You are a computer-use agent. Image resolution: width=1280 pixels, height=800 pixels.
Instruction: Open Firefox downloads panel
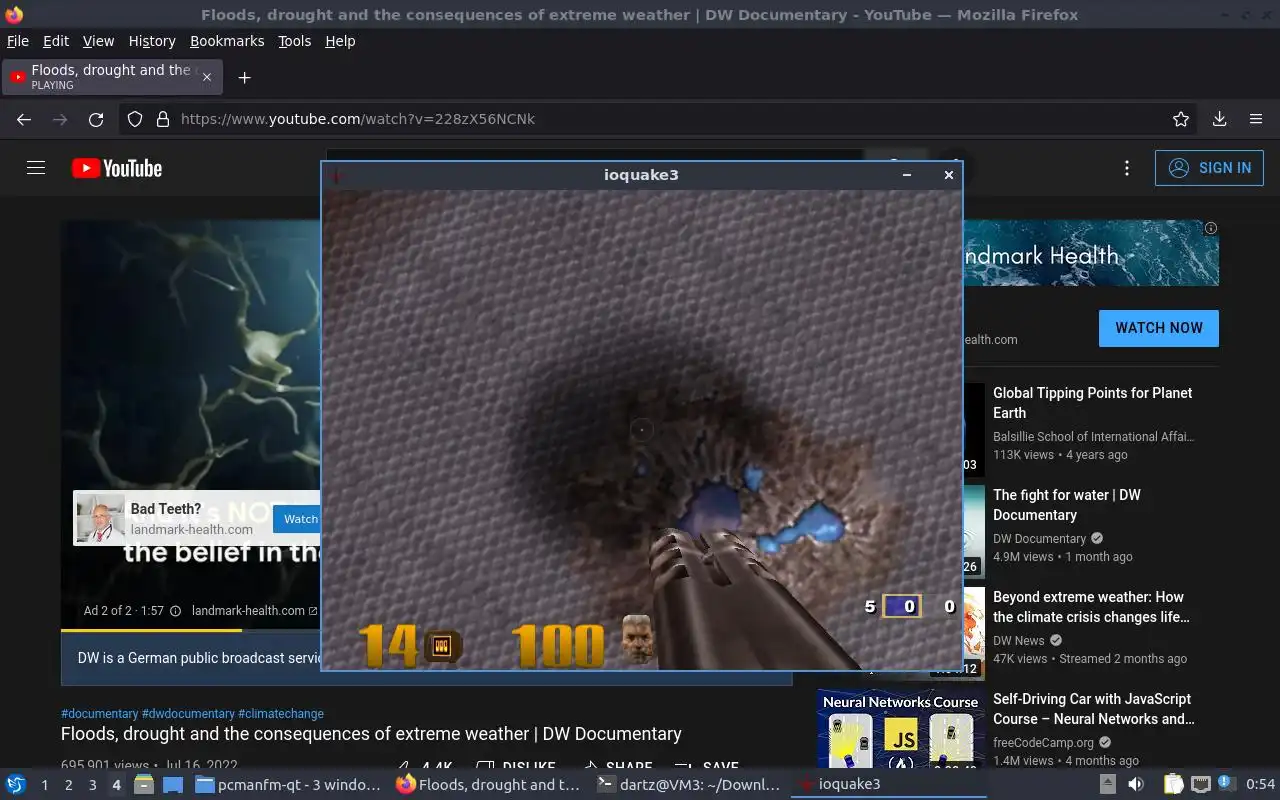click(1220, 119)
